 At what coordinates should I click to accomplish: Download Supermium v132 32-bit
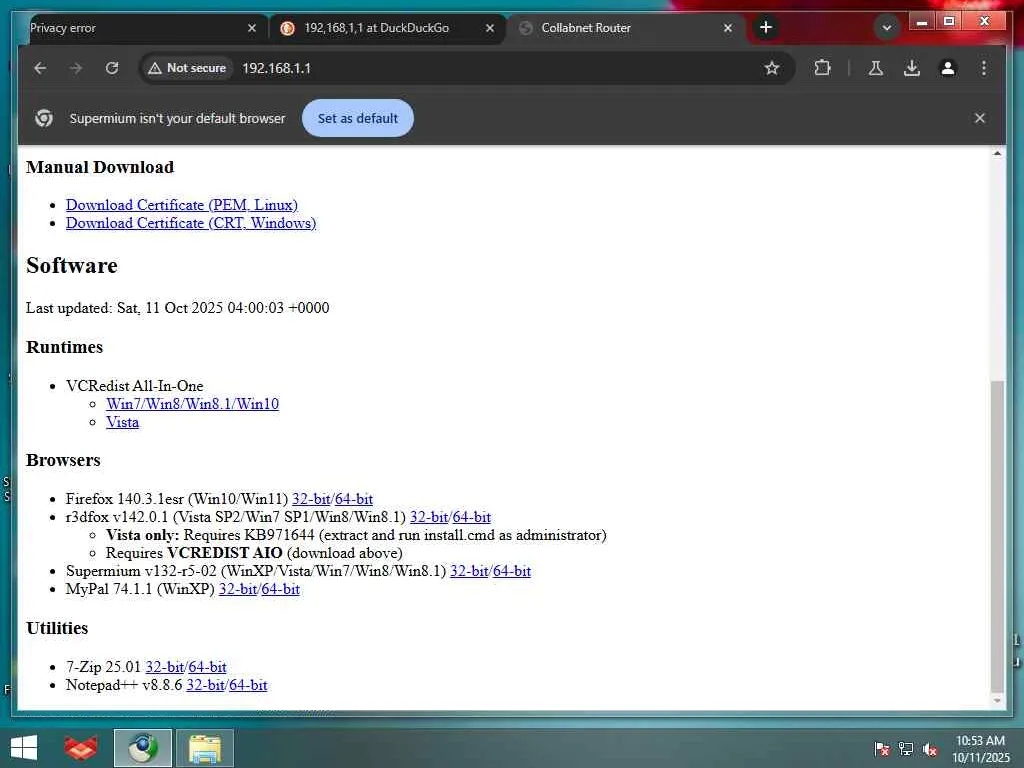click(469, 571)
